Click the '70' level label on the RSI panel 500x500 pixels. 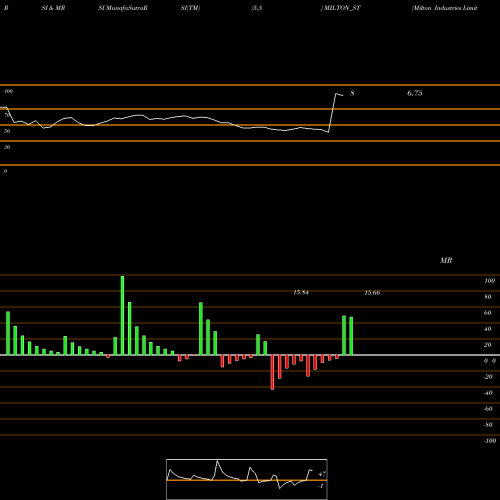point(7,115)
